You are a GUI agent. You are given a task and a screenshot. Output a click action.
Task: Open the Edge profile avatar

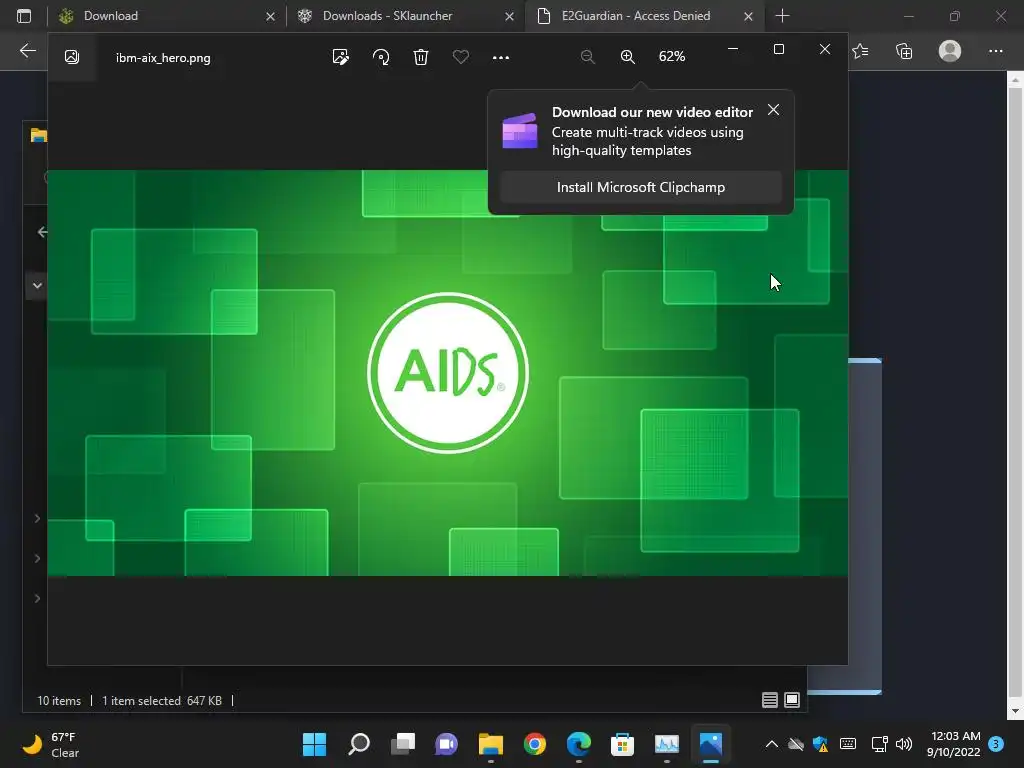(950, 51)
